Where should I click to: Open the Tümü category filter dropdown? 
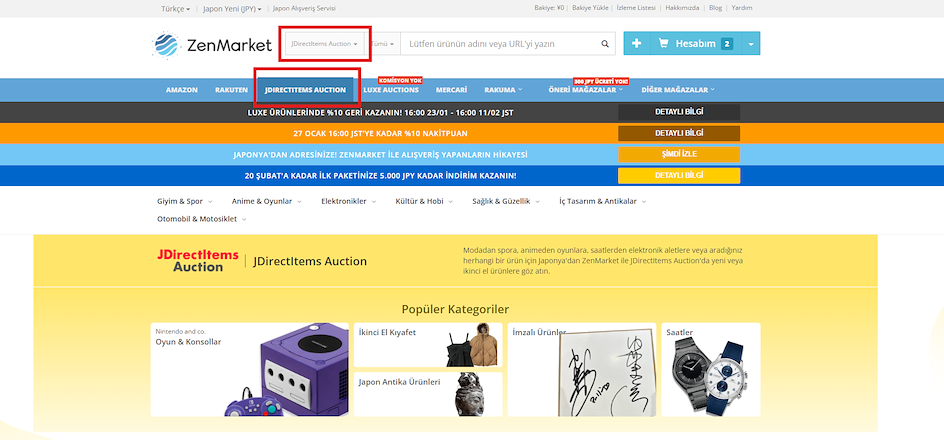[x=382, y=44]
